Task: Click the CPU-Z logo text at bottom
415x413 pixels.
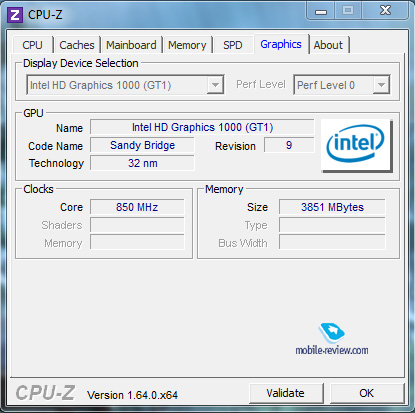Action: (45, 393)
